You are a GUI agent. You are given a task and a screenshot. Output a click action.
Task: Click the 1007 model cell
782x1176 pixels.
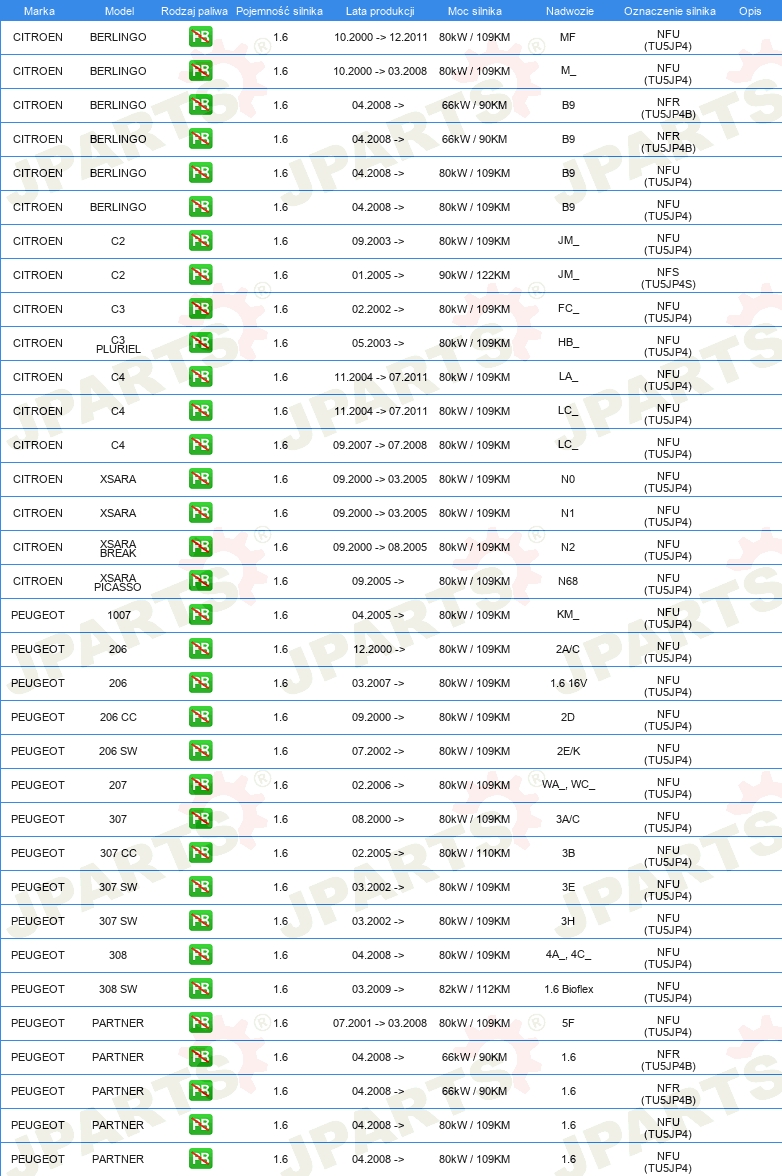(119, 615)
